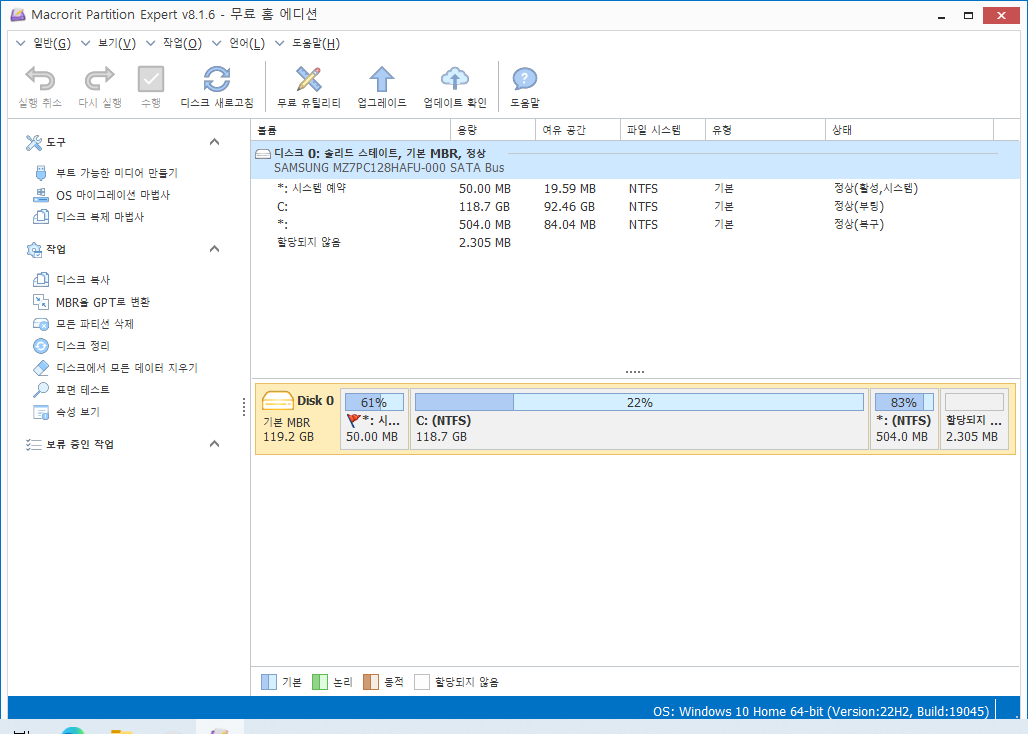Choose 디스크에서 모든 데이터 지우기
The height and width of the screenshot is (734, 1028).
click(x=127, y=368)
